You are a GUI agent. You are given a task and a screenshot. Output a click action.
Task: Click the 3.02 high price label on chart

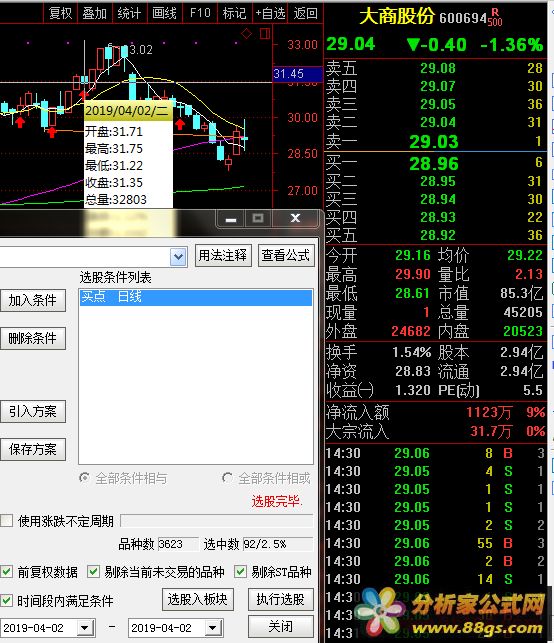tap(141, 50)
